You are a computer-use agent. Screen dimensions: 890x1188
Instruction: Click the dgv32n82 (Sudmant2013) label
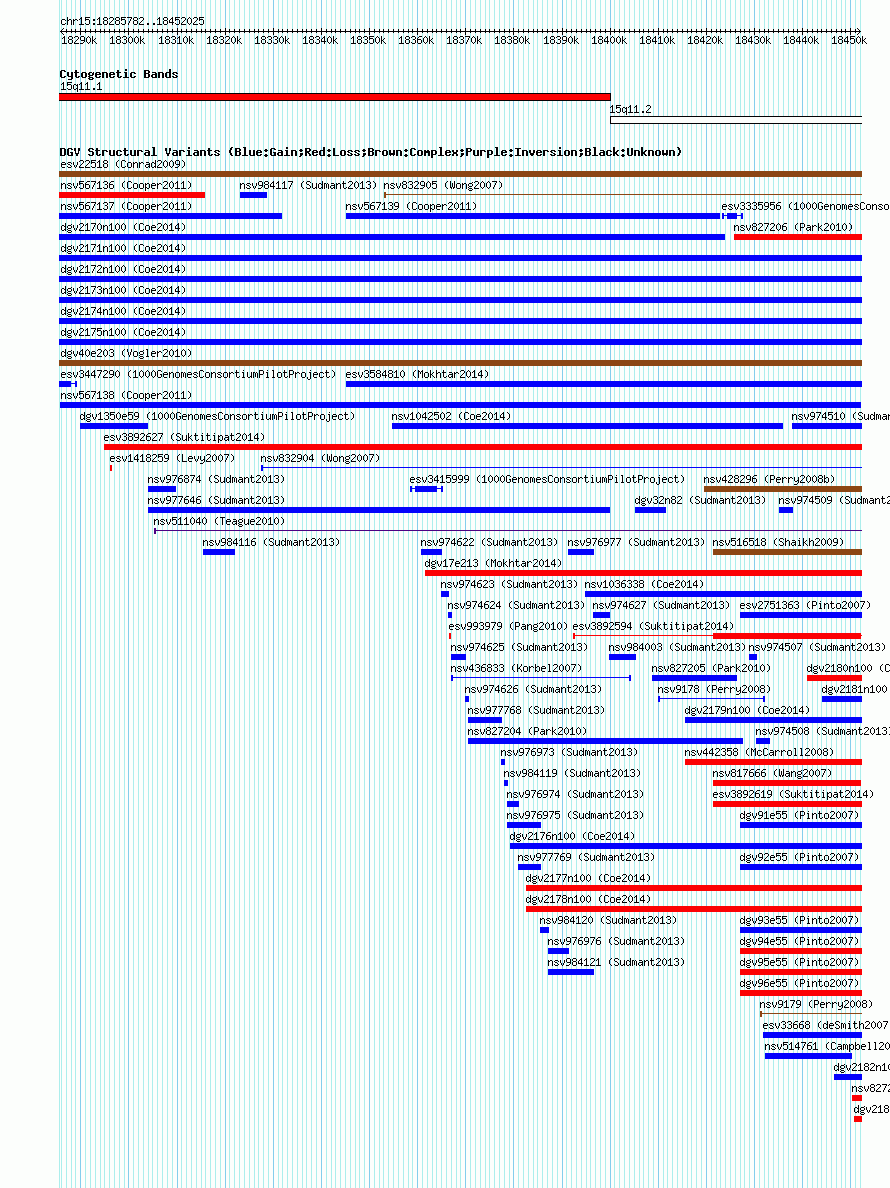(701, 501)
